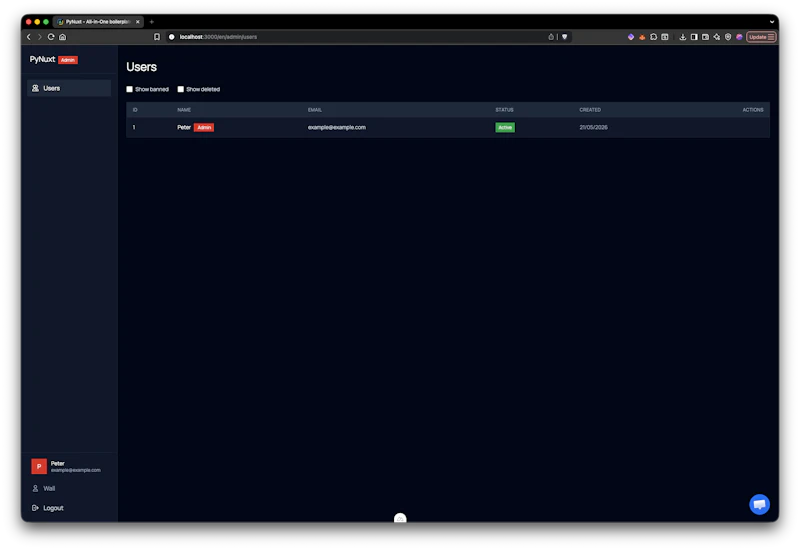Open the blue chat bubble widget
800x550 pixels.
759,504
